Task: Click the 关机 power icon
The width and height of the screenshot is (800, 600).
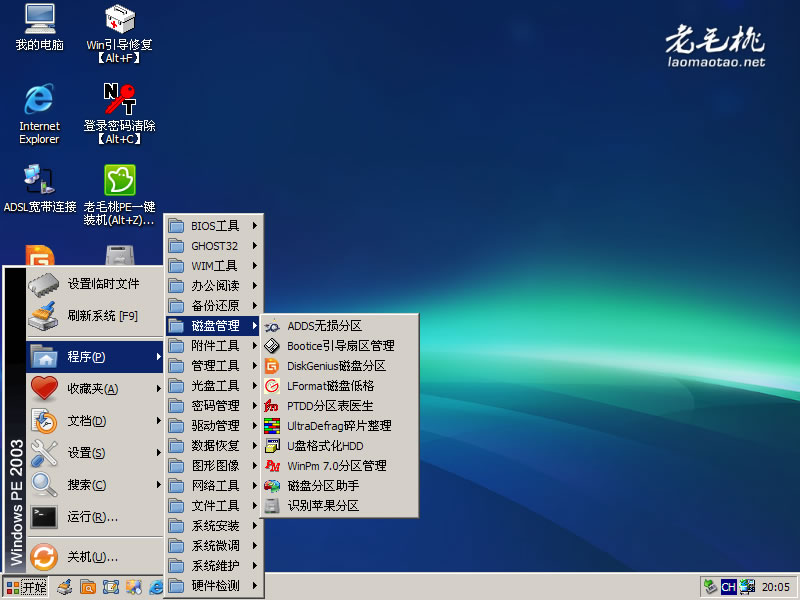Action: click(44, 557)
